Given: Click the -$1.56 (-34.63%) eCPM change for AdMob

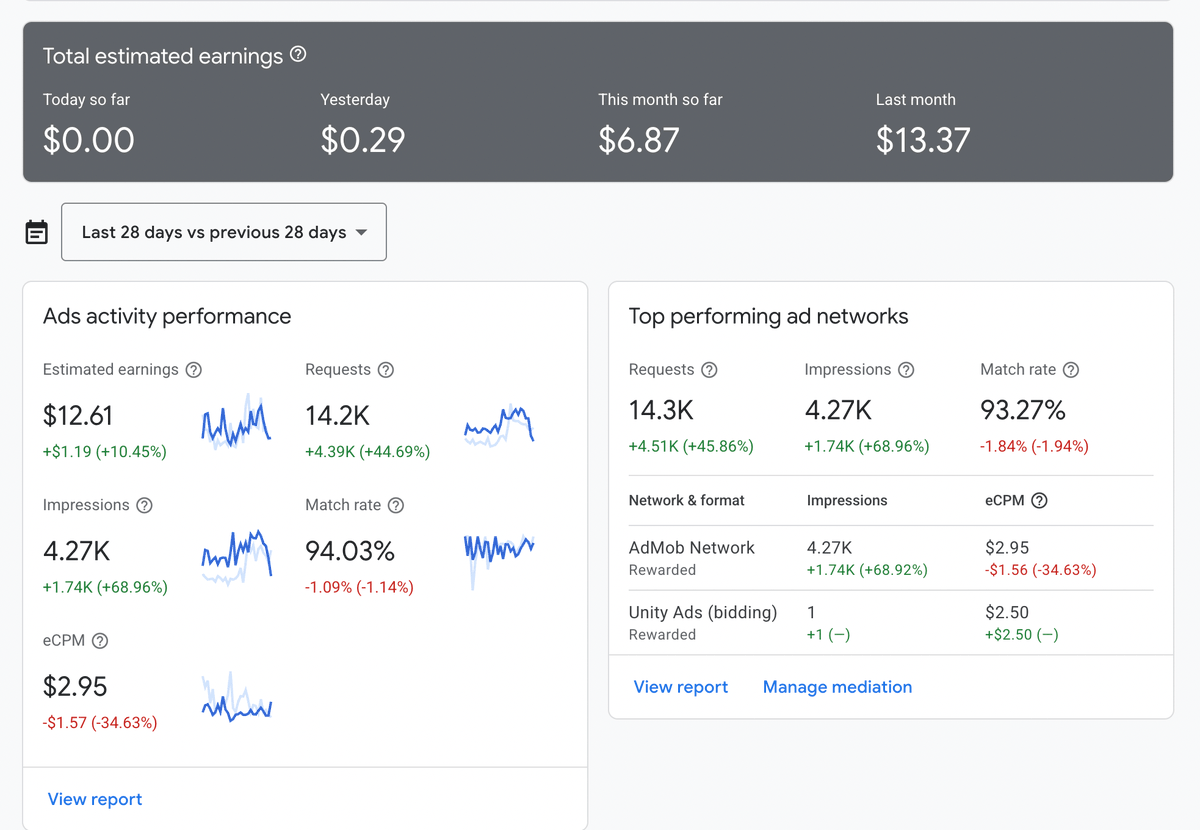Looking at the screenshot, I should coord(1041,570).
